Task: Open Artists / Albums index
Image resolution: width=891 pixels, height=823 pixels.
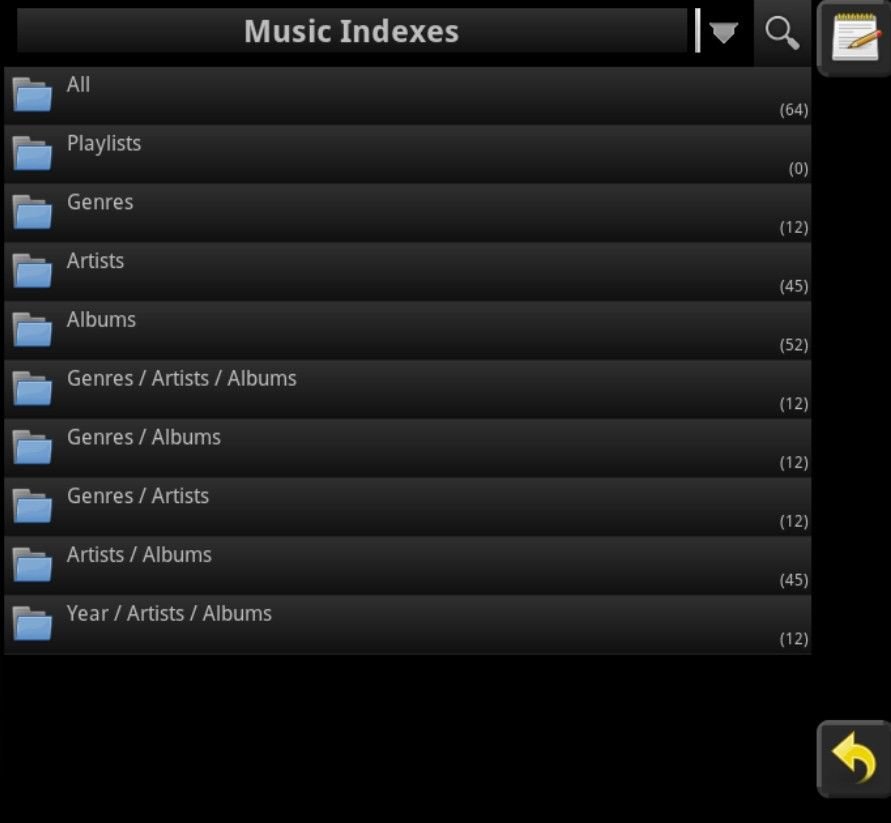Action: pyautogui.click(x=407, y=566)
